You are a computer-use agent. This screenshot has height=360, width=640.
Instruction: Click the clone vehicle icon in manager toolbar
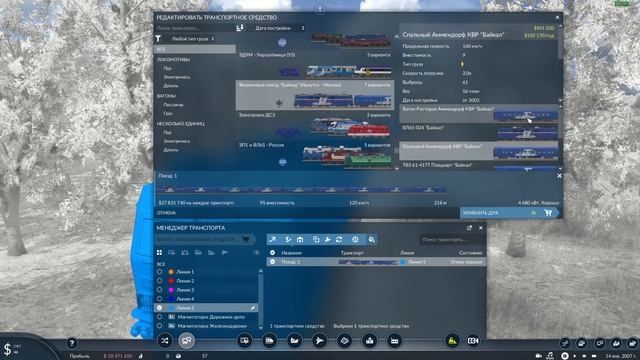point(316,240)
